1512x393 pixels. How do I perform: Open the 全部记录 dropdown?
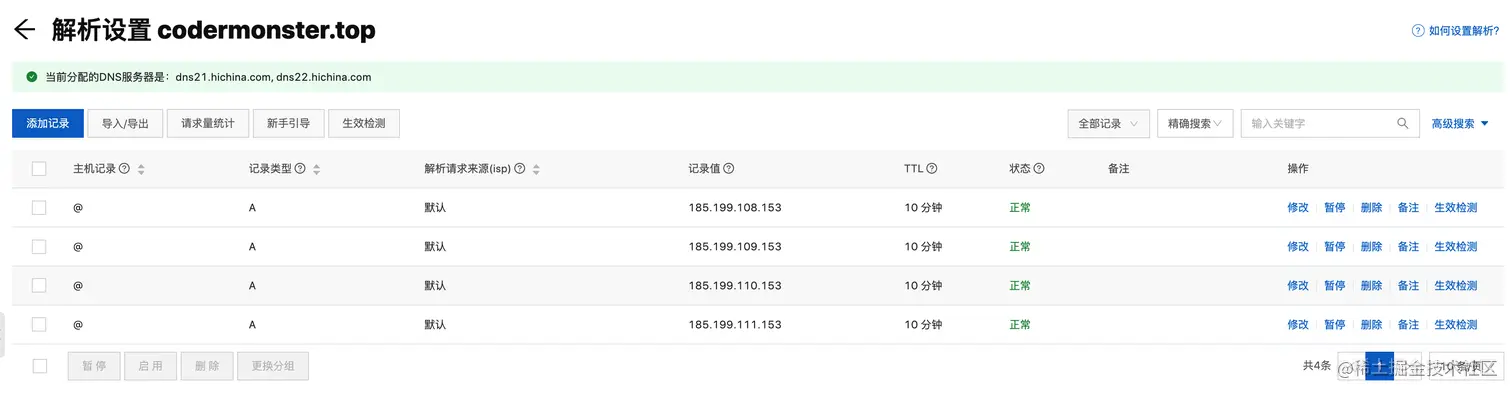1108,124
